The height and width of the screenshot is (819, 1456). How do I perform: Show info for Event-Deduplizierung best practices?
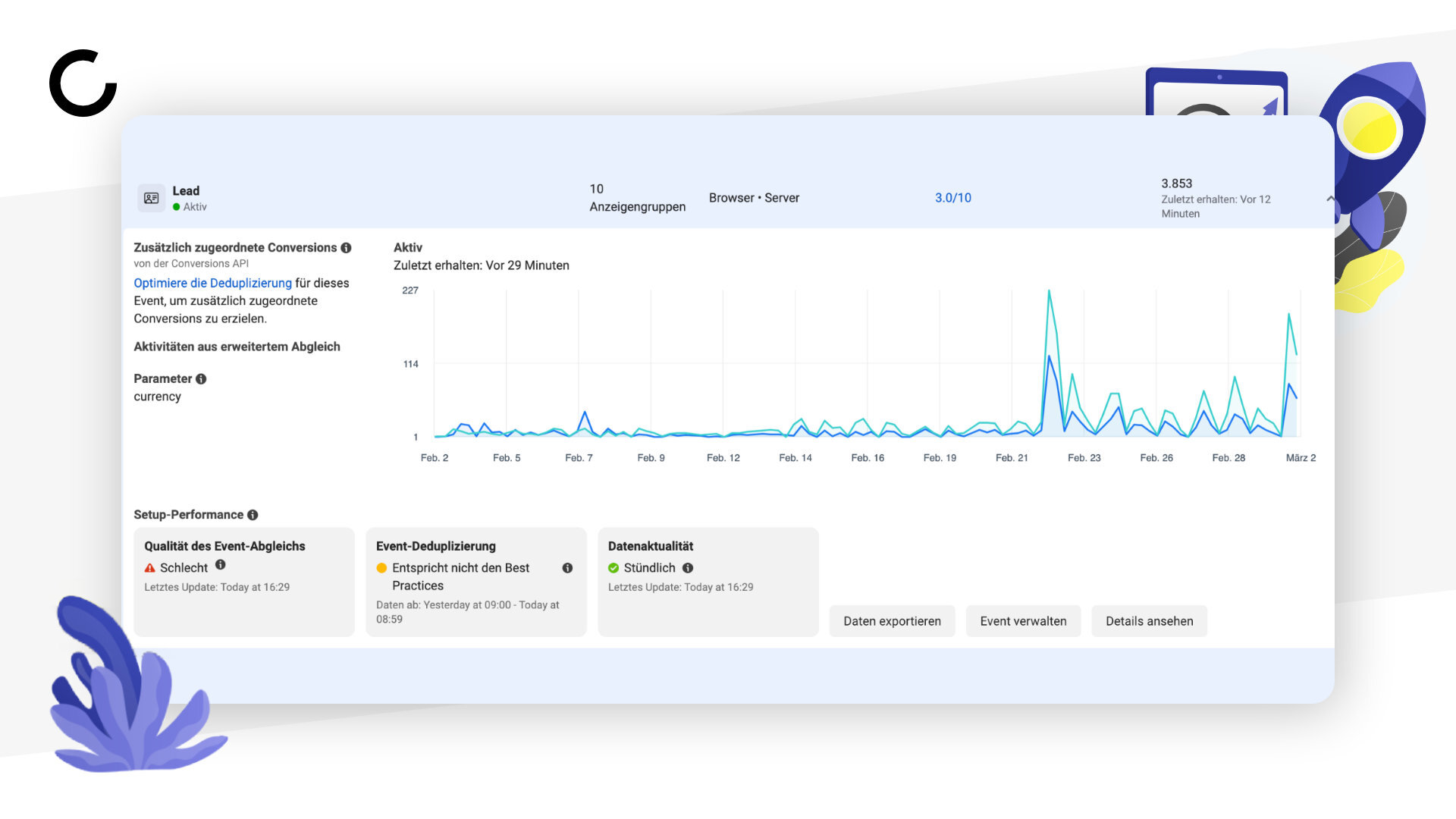click(x=567, y=568)
